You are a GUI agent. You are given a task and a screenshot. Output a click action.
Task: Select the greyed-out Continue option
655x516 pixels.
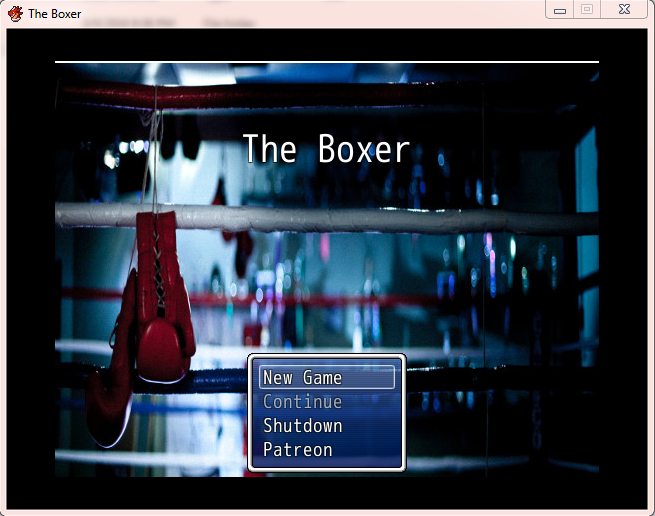pyautogui.click(x=302, y=402)
